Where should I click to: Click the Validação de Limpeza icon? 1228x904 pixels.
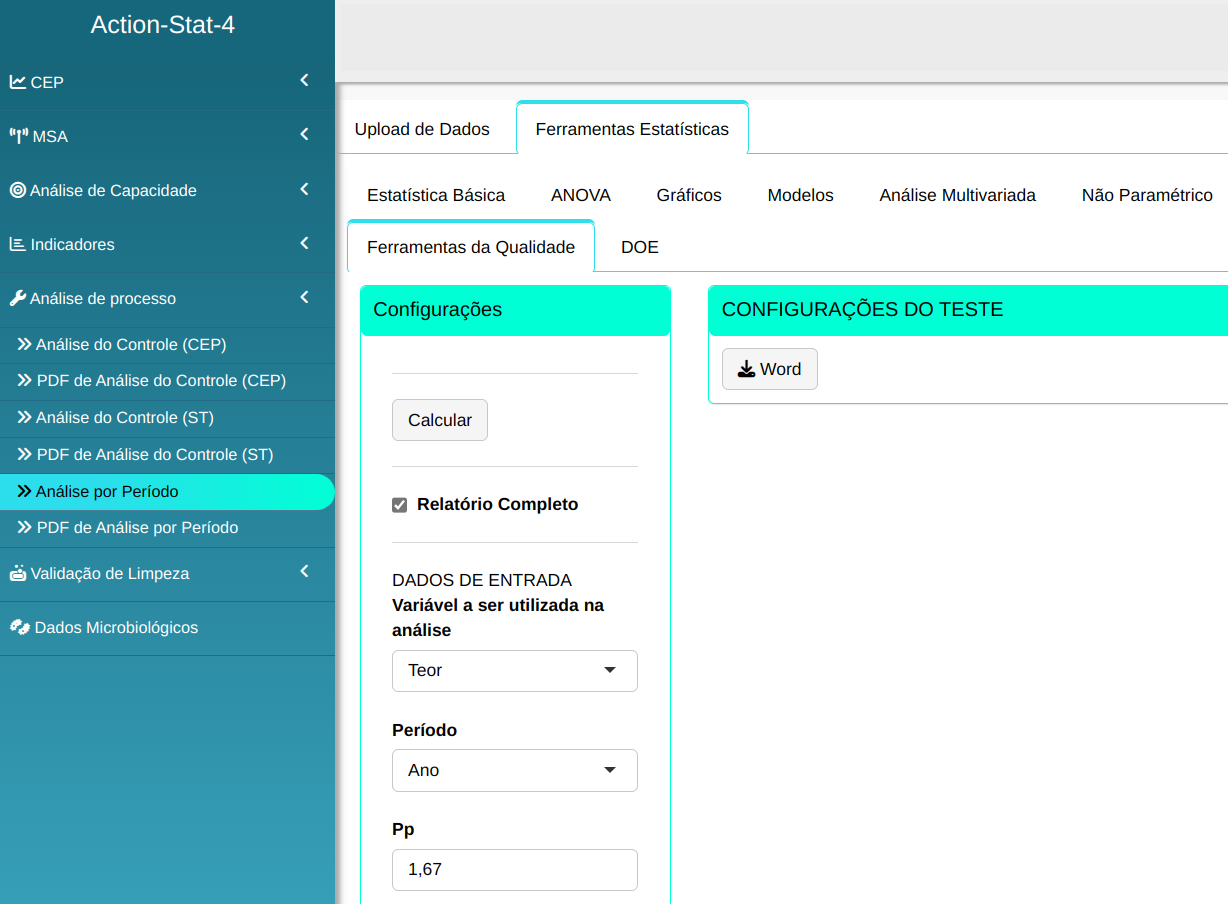[x=18, y=573]
